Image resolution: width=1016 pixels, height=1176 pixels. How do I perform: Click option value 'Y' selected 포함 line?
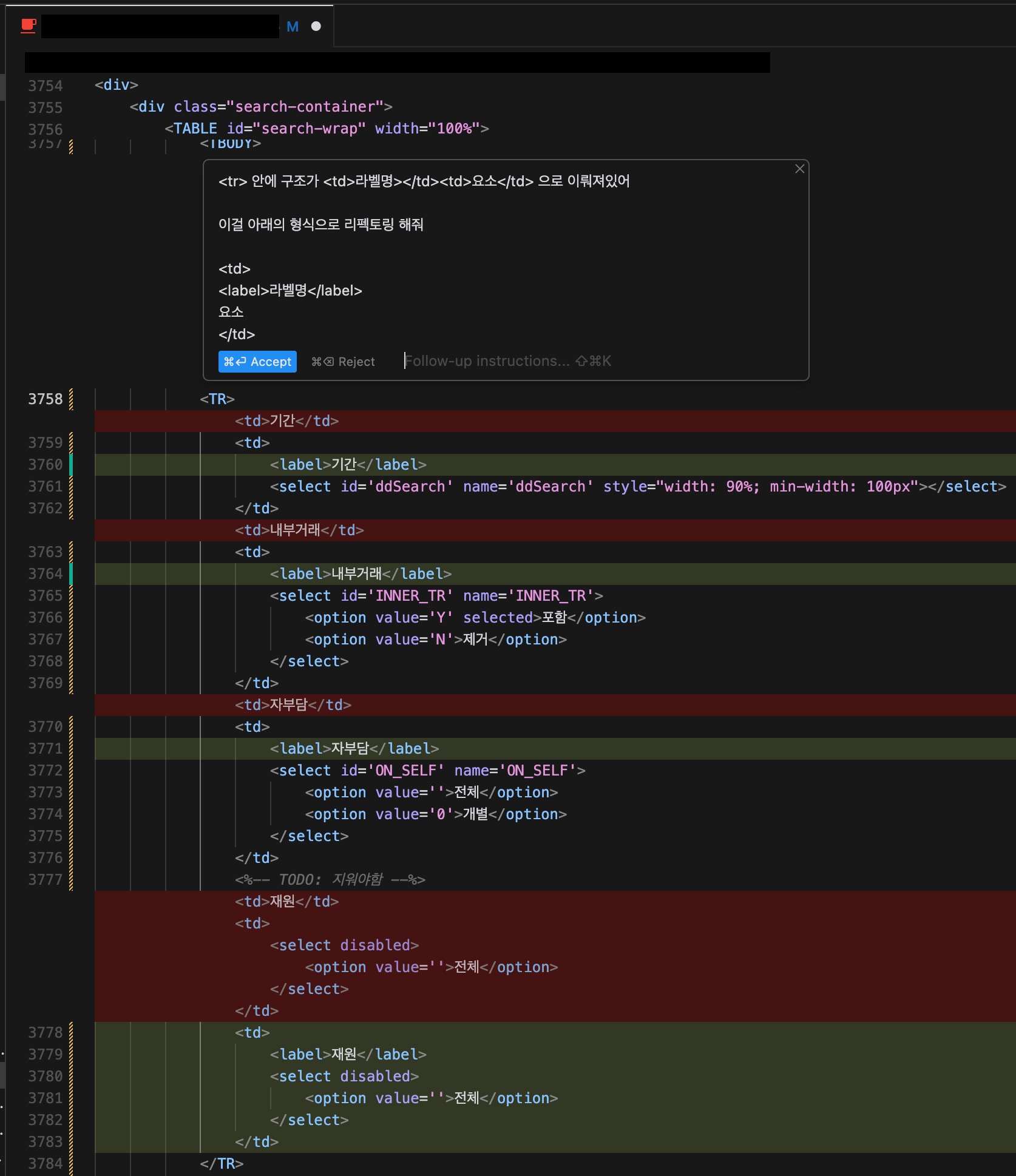click(475, 618)
